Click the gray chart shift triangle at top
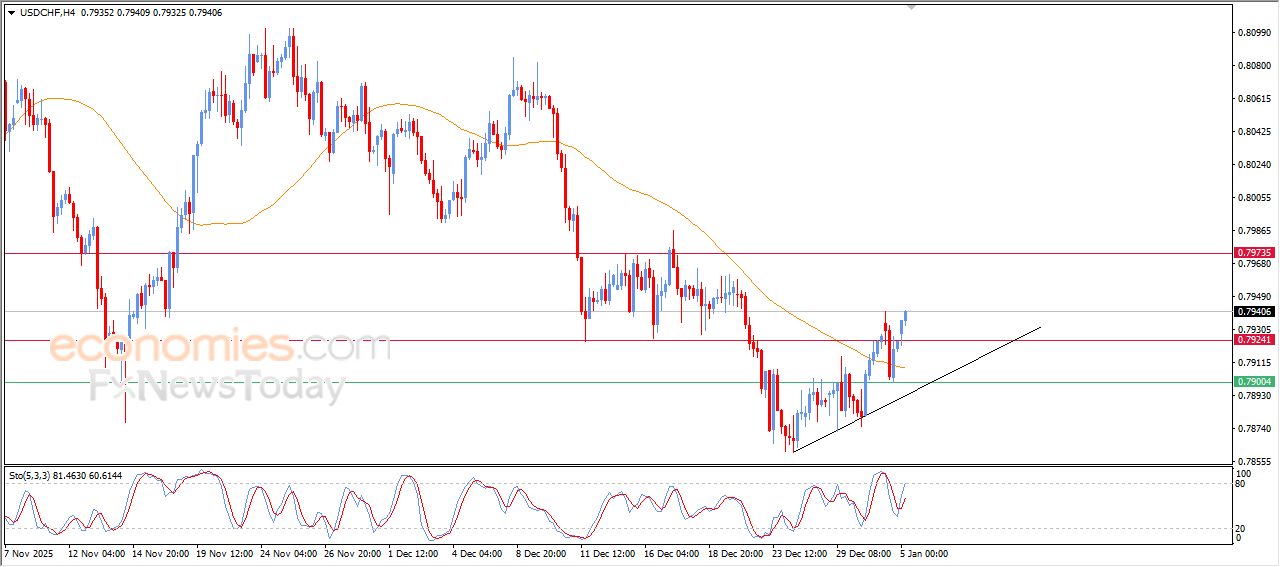 [910, 7]
